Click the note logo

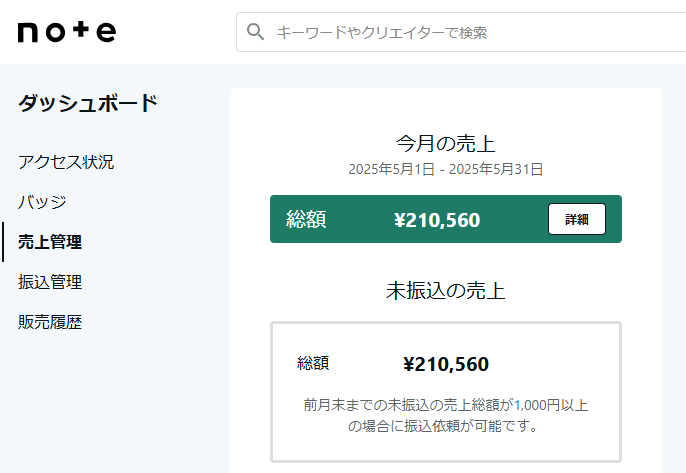click(67, 32)
